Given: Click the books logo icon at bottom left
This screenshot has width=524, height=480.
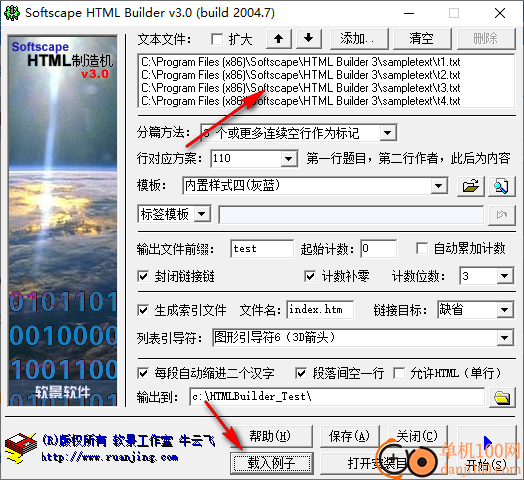Looking at the screenshot, I should click(21, 448).
